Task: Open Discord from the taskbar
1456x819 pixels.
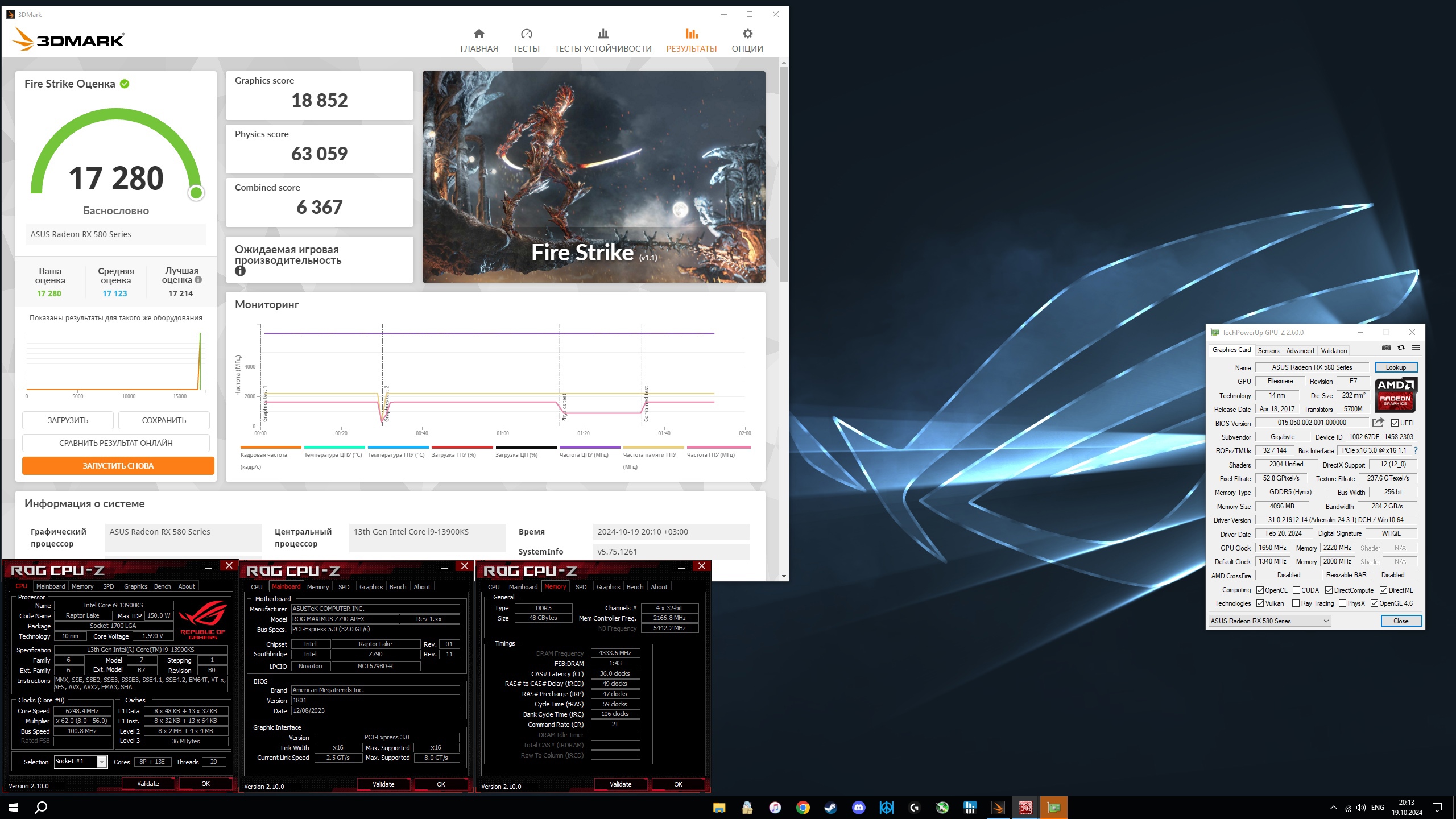Action: click(858, 808)
